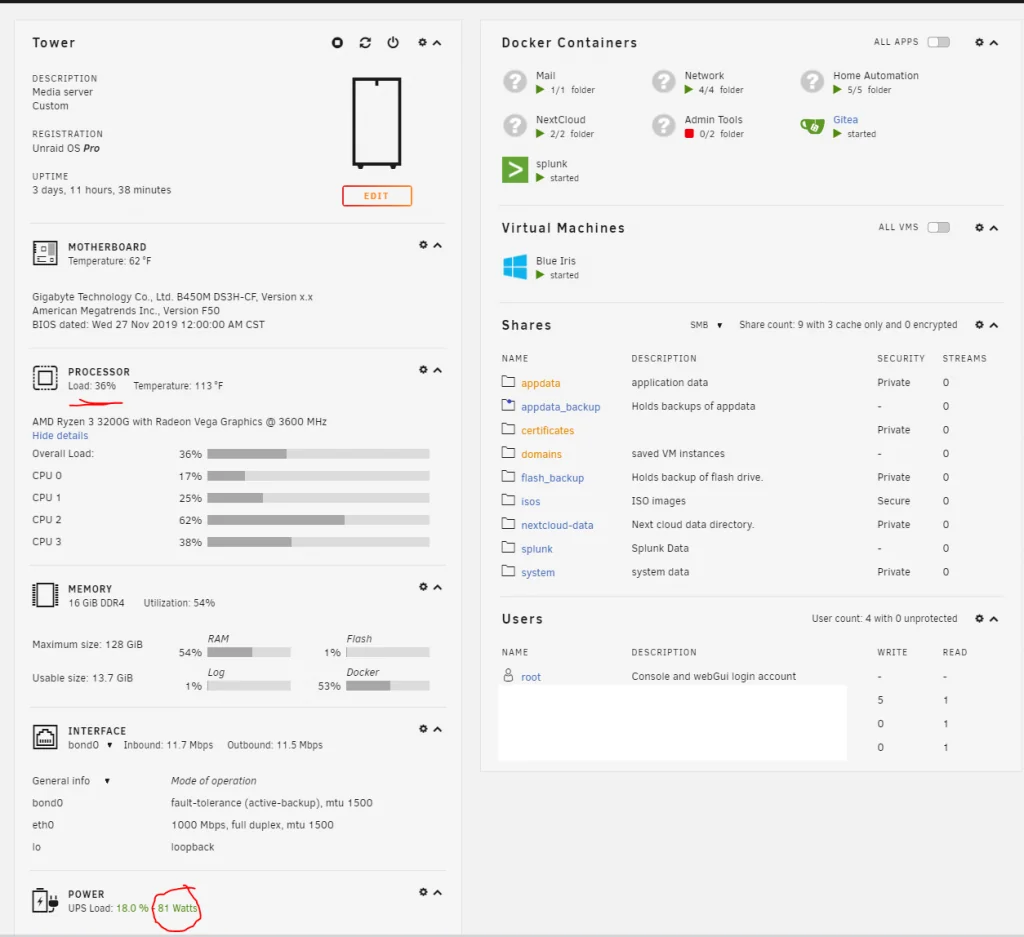Click the Overall Load progress bar
Image resolution: width=1024 pixels, height=937 pixels.
318,454
